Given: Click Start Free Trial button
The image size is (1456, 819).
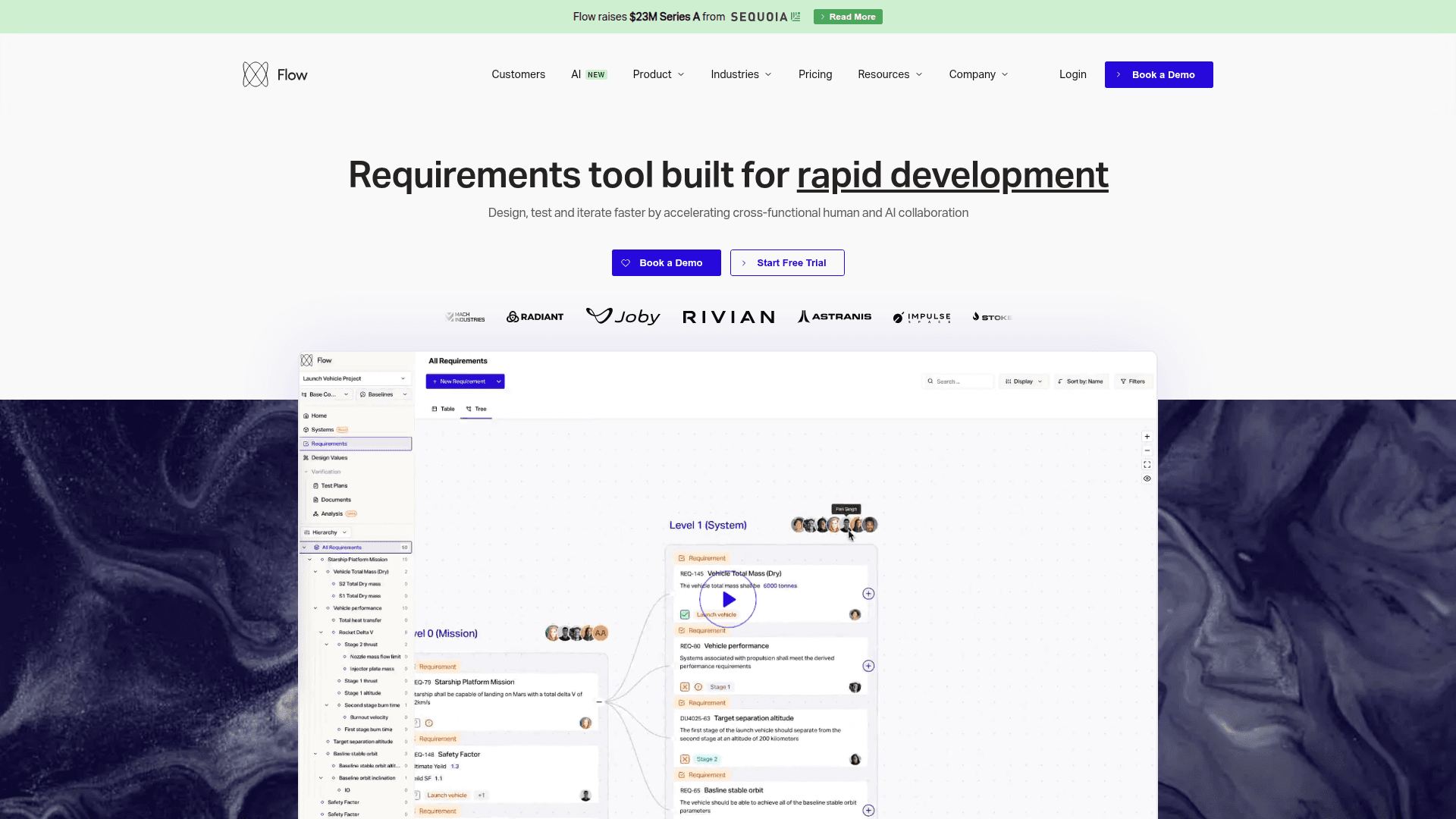Looking at the screenshot, I should (x=787, y=263).
